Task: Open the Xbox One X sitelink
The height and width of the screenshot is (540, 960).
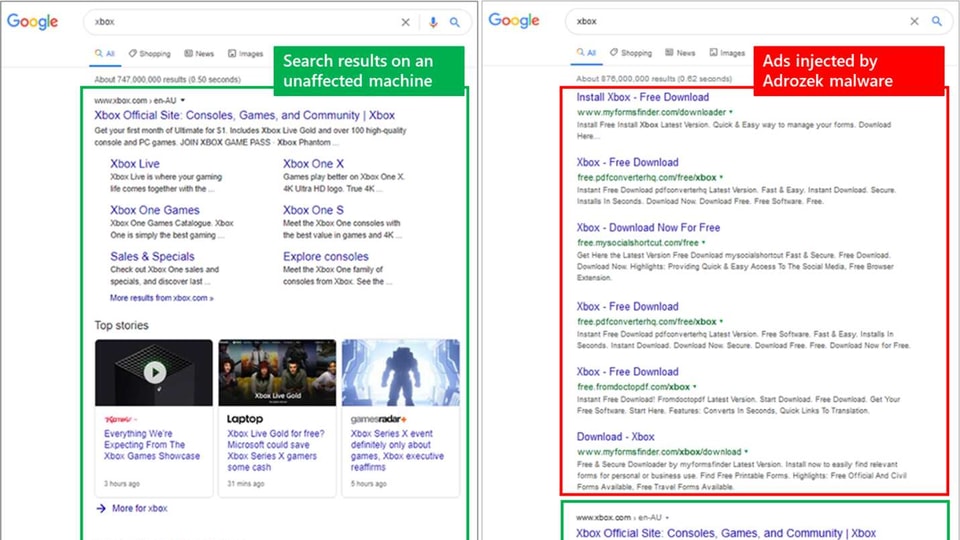Action: pos(313,163)
